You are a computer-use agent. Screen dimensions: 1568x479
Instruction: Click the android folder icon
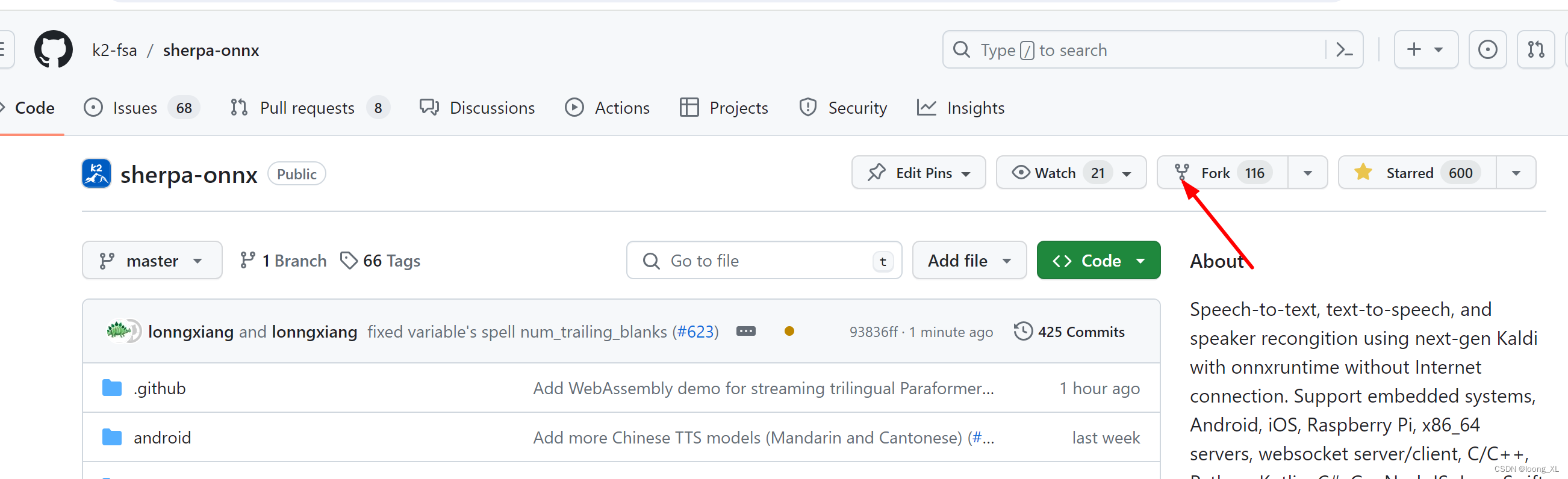[x=112, y=437]
